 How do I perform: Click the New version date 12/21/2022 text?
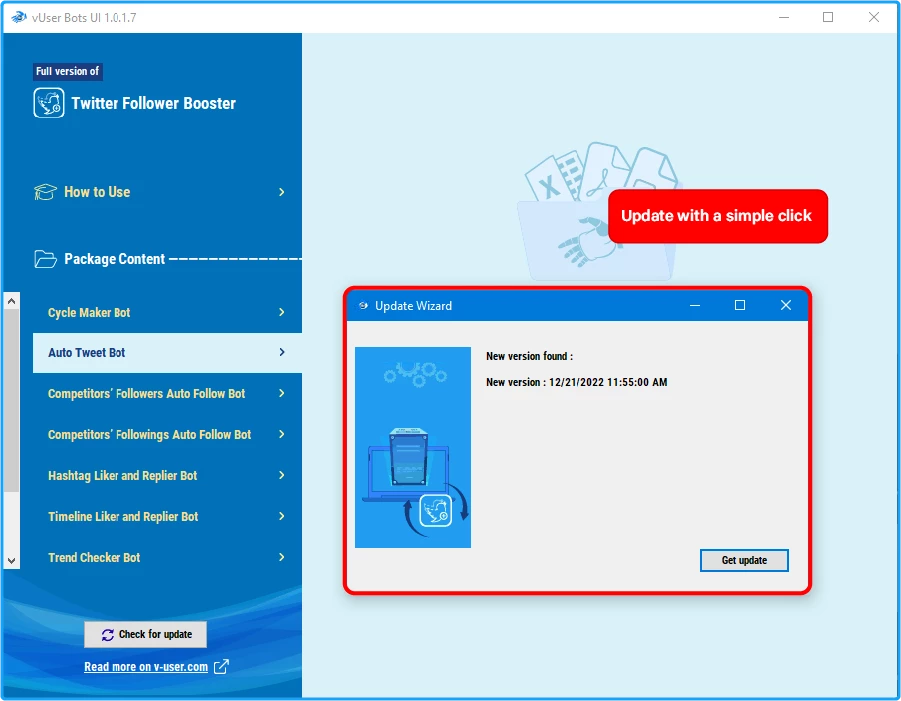coord(576,382)
